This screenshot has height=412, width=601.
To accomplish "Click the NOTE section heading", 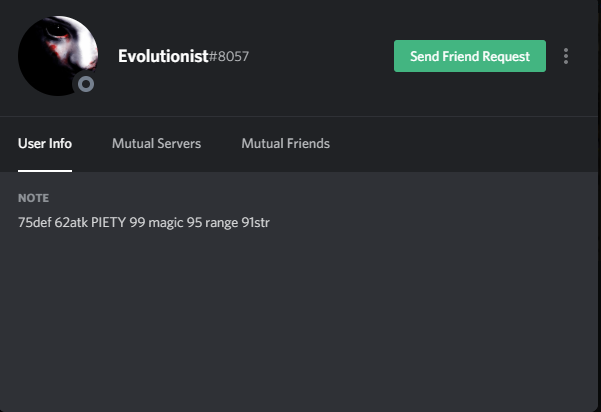I will point(33,198).
